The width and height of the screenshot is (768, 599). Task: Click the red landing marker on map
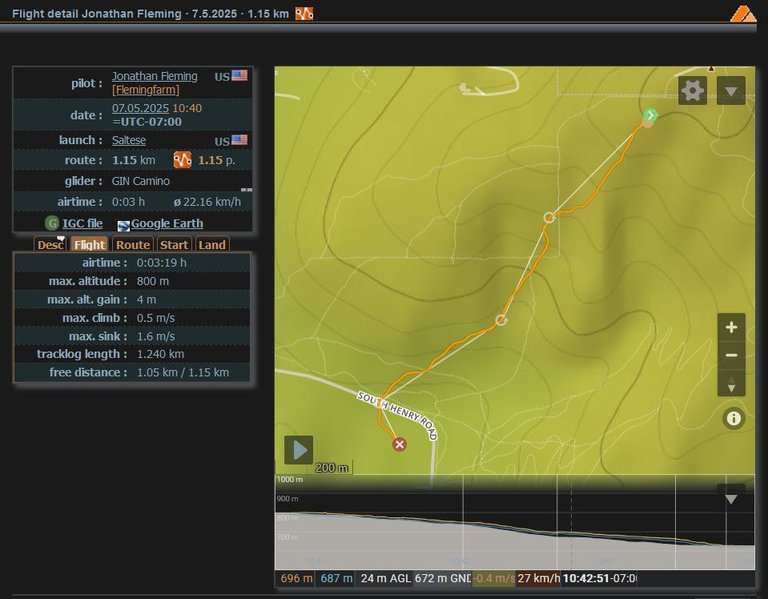coord(399,444)
